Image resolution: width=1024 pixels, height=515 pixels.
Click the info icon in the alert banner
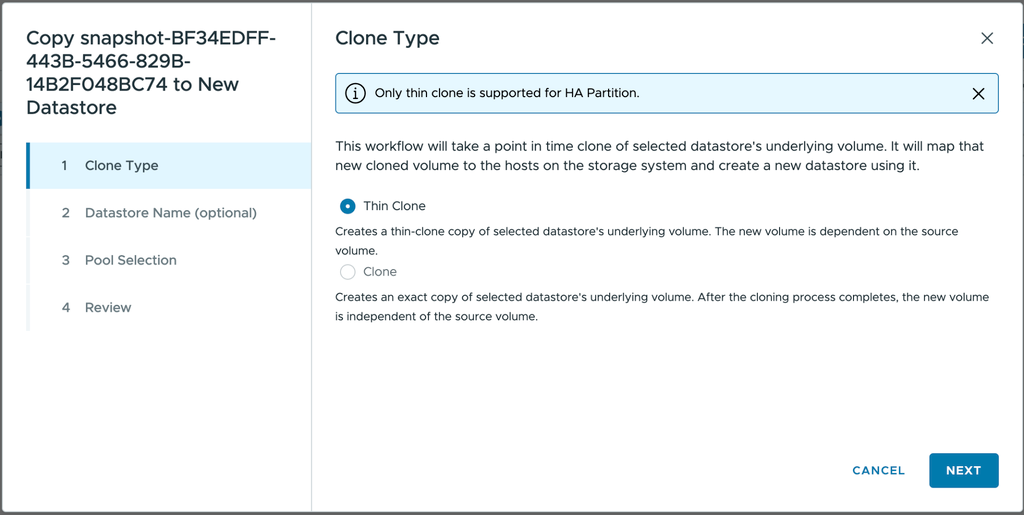pyautogui.click(x=355, y=93)
